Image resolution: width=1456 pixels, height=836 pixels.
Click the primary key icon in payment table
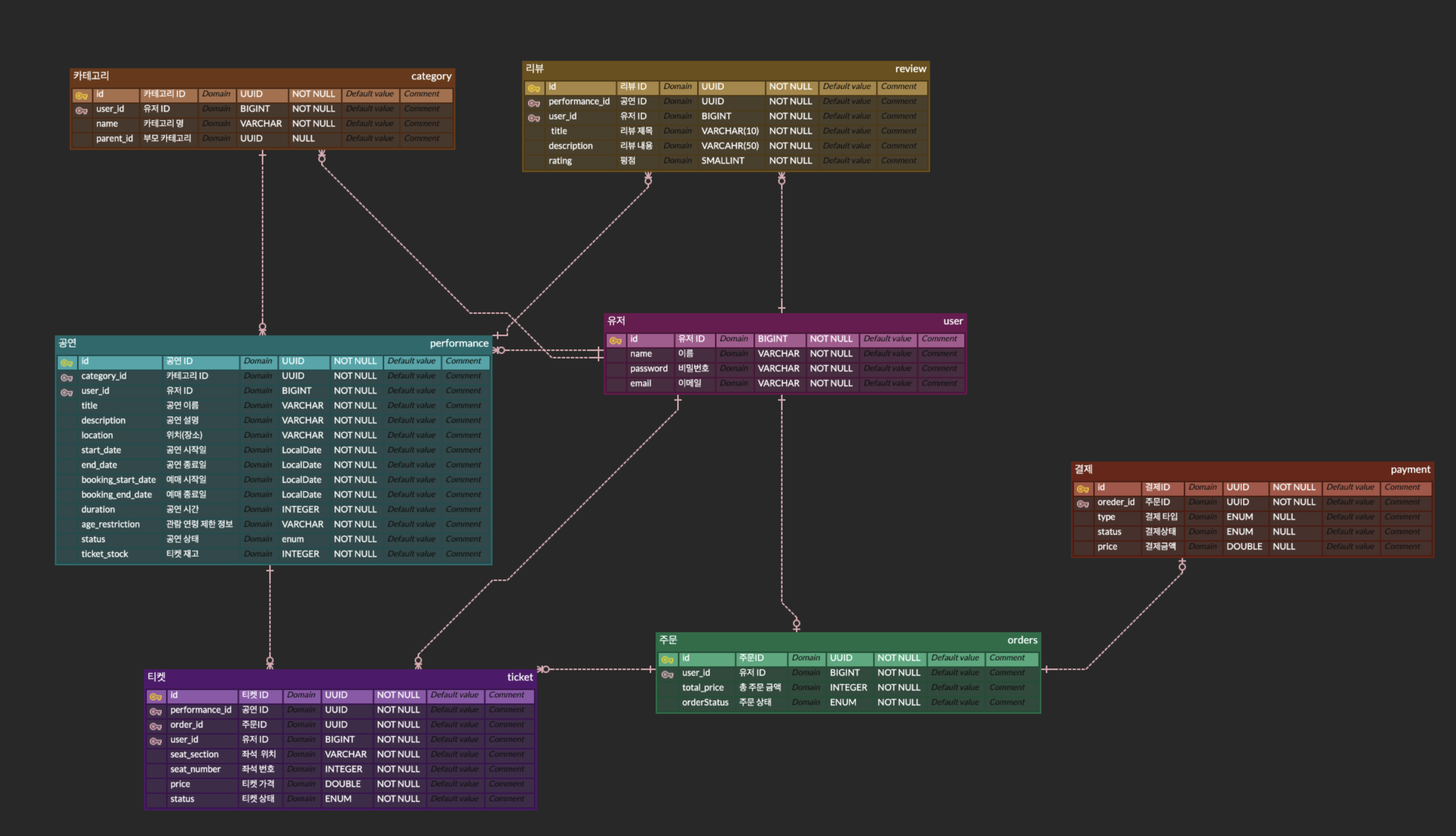(1083, 489)
